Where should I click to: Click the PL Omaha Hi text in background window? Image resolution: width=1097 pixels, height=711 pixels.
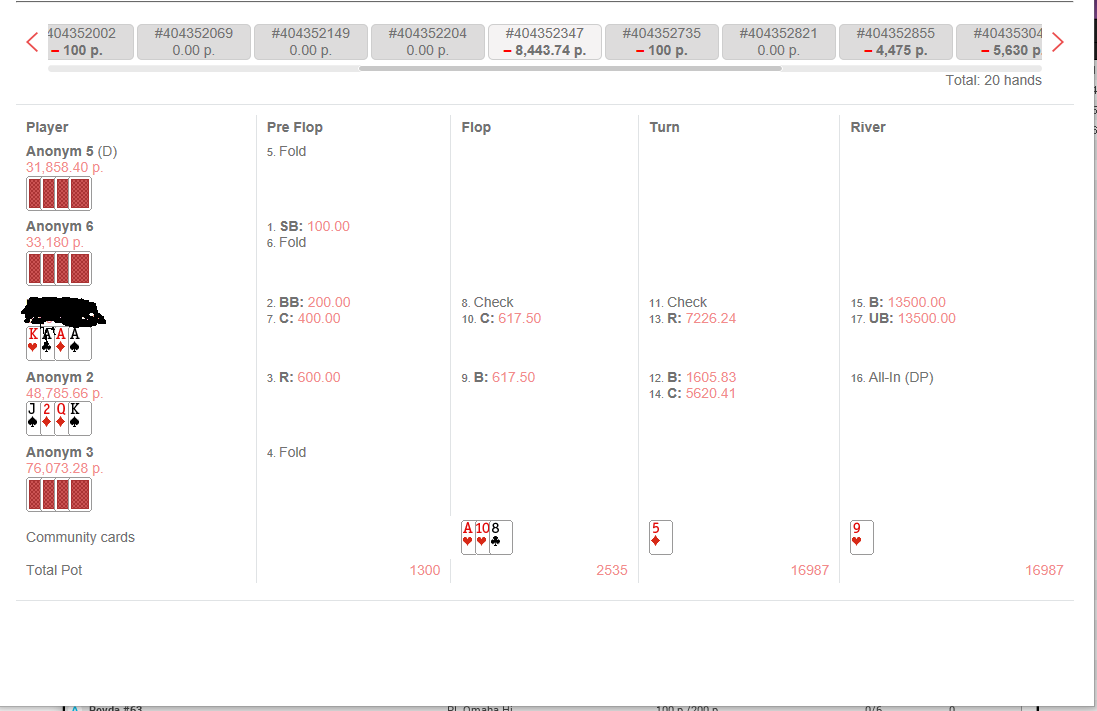[480, 708]
